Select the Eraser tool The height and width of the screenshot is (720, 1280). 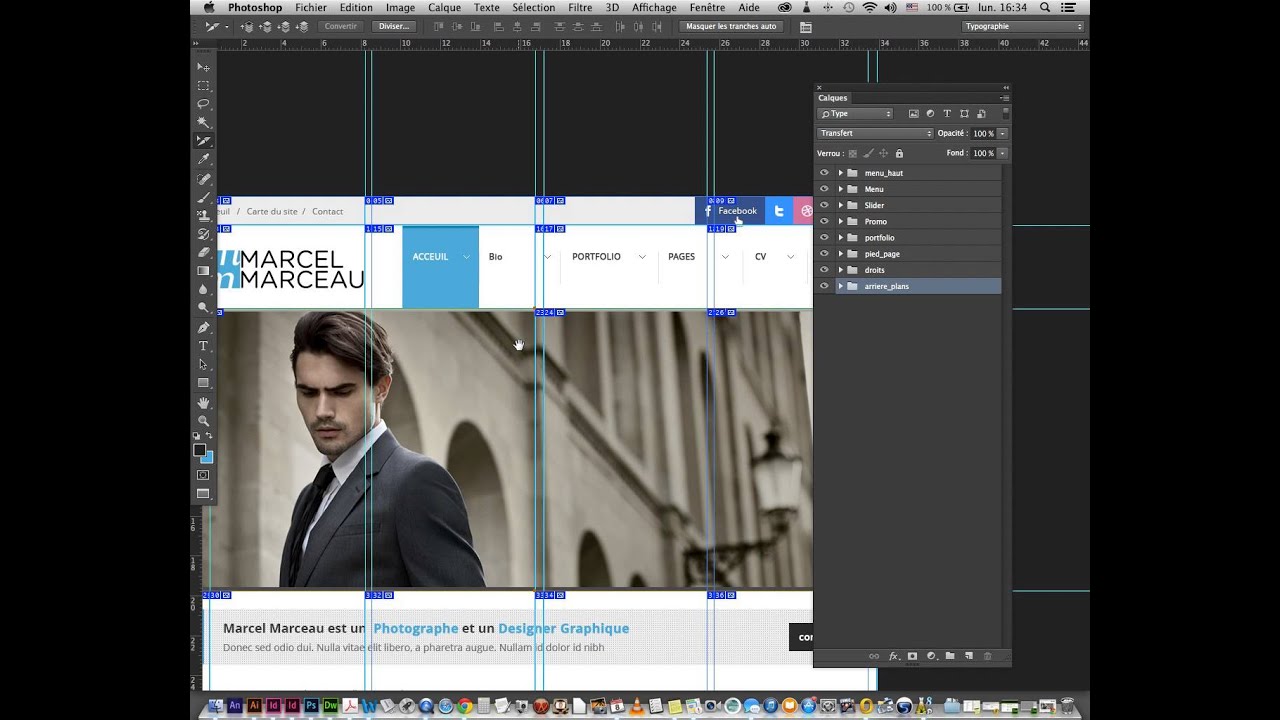[x=203, y=252]
